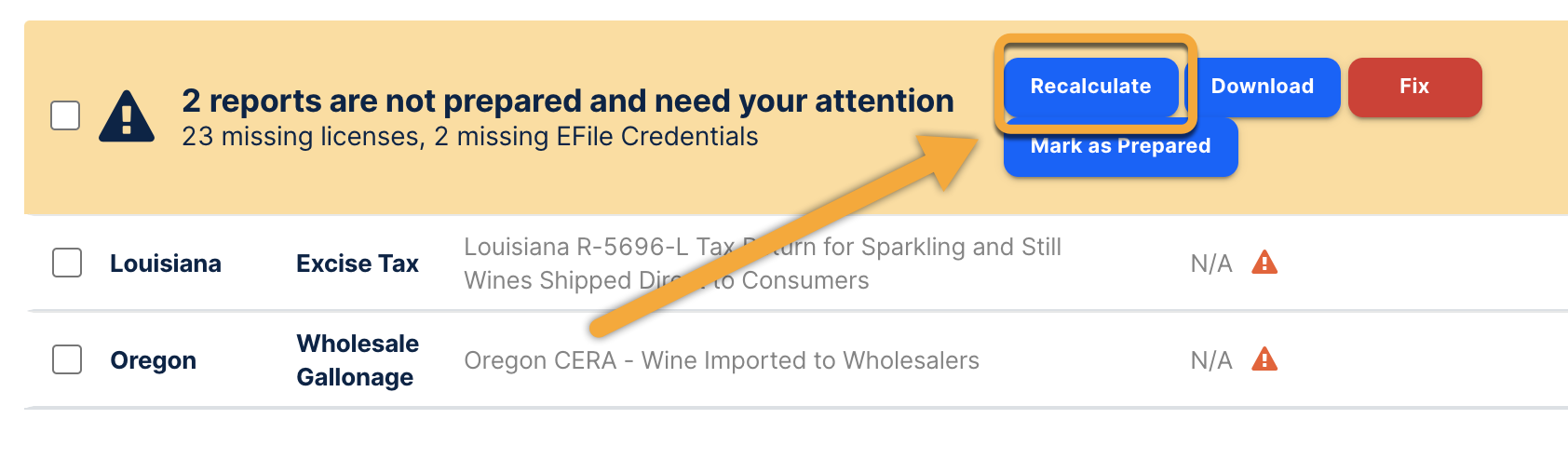Open the Louisiana state name

[166, 264]
